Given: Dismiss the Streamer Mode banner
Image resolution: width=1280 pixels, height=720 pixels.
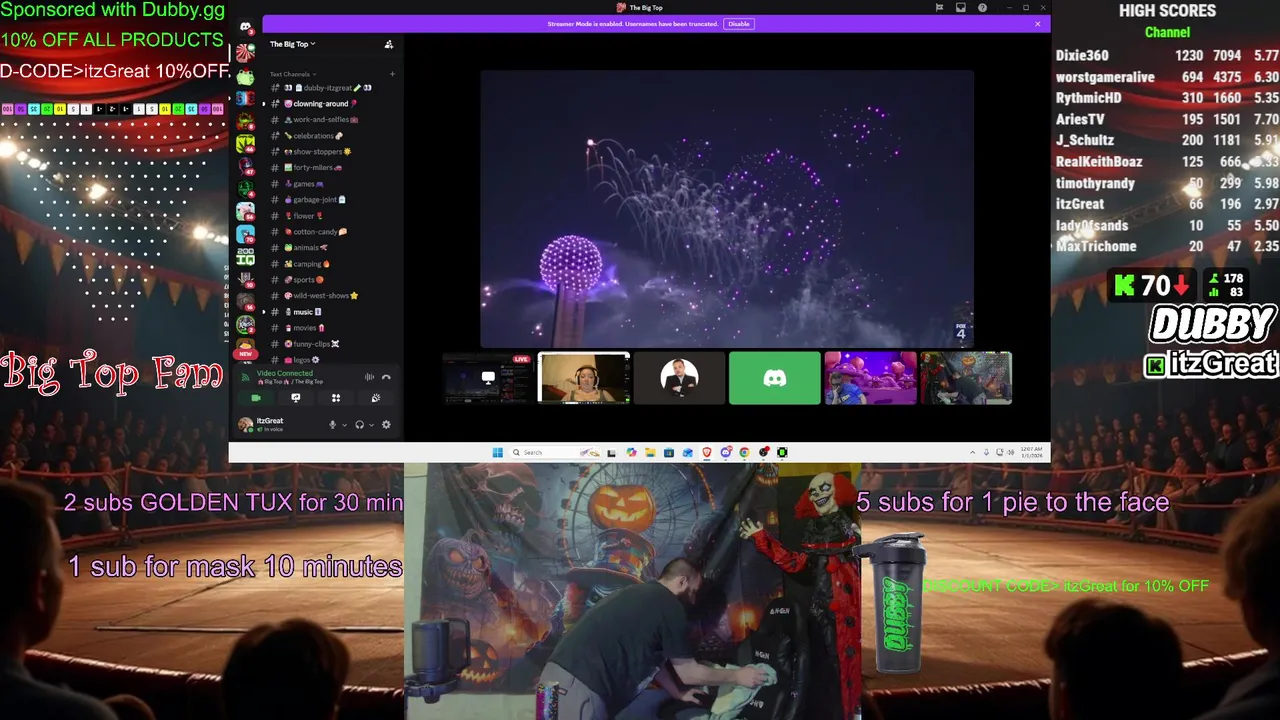Looking at the screenshot, I should click(1037, 24).
